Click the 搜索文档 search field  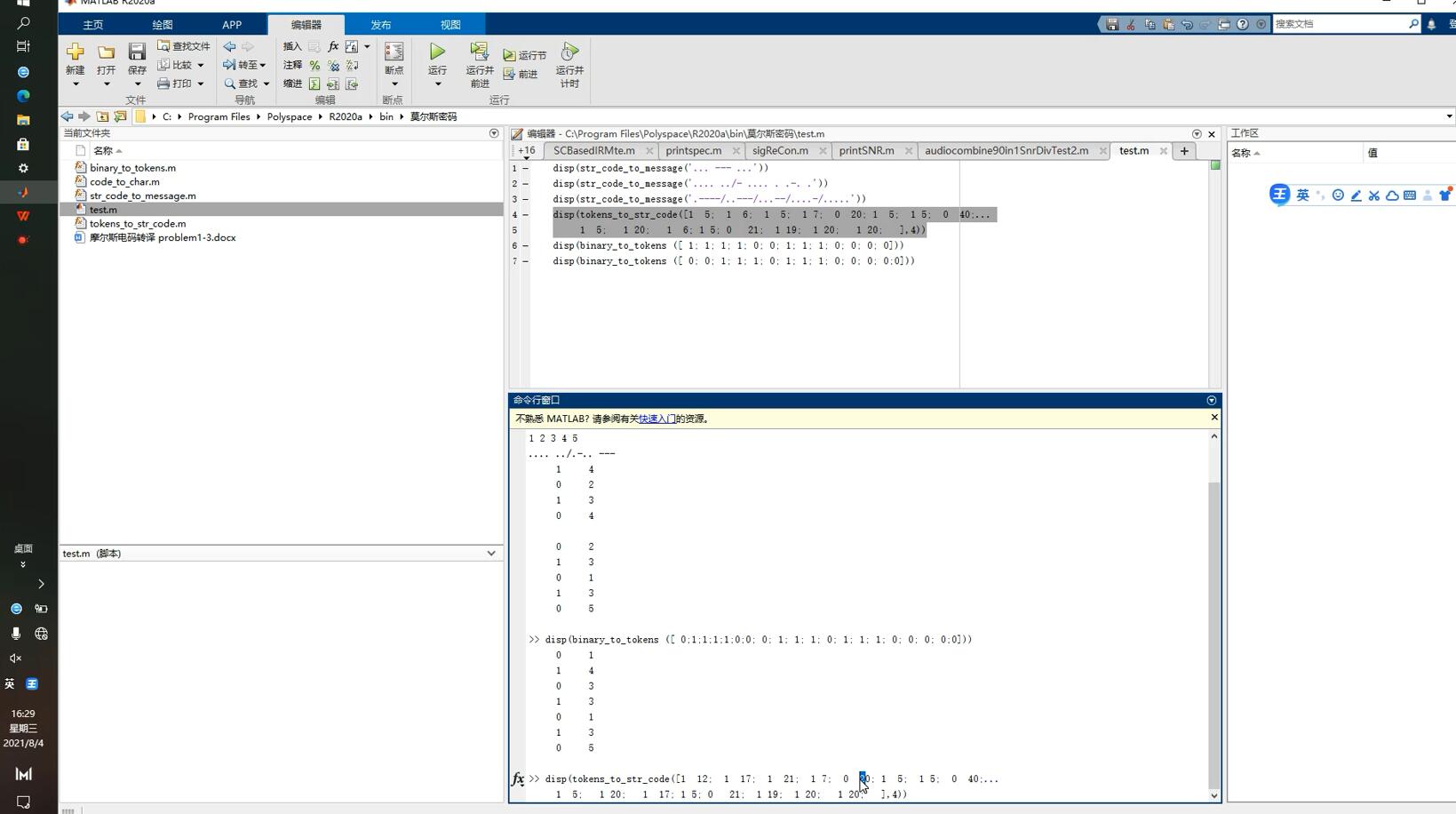tap(1340, 25)
